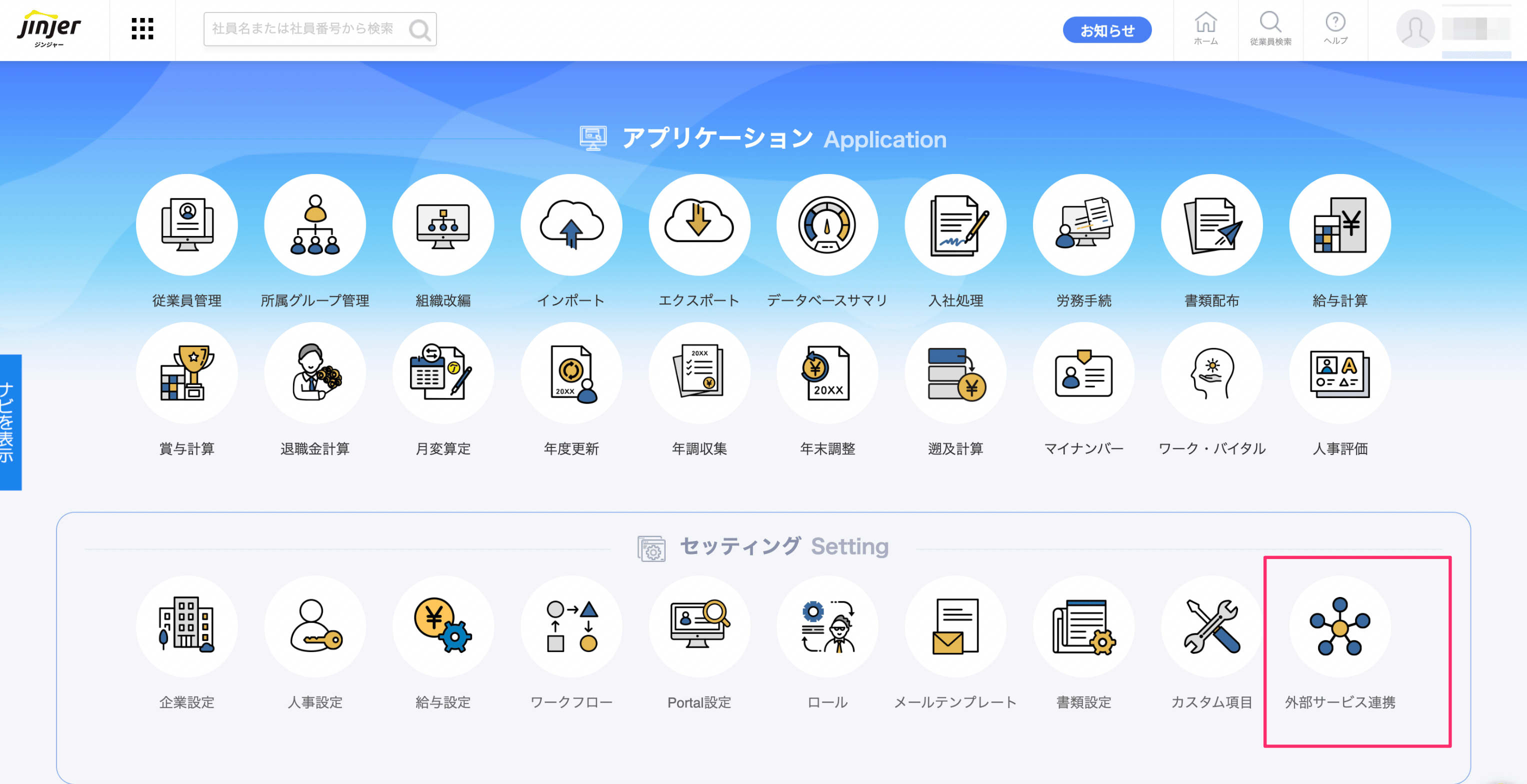Open the 入社処理 onboarding app
The height and width of the screenshot is (784, 1527).
pyautogui.click(x=955, y=224)
